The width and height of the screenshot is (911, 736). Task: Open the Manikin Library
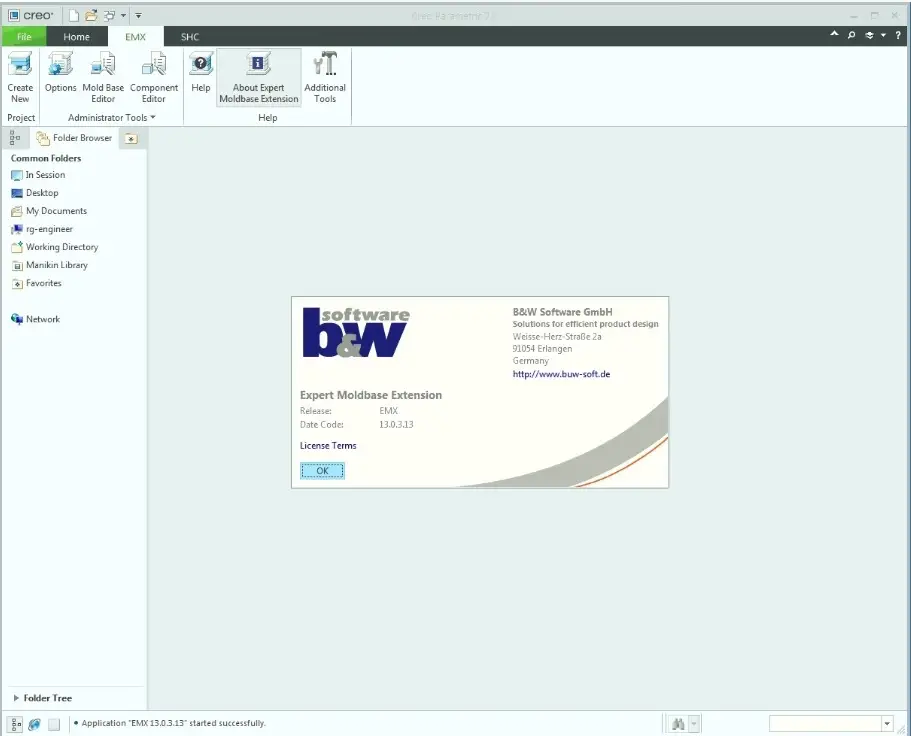49,265
